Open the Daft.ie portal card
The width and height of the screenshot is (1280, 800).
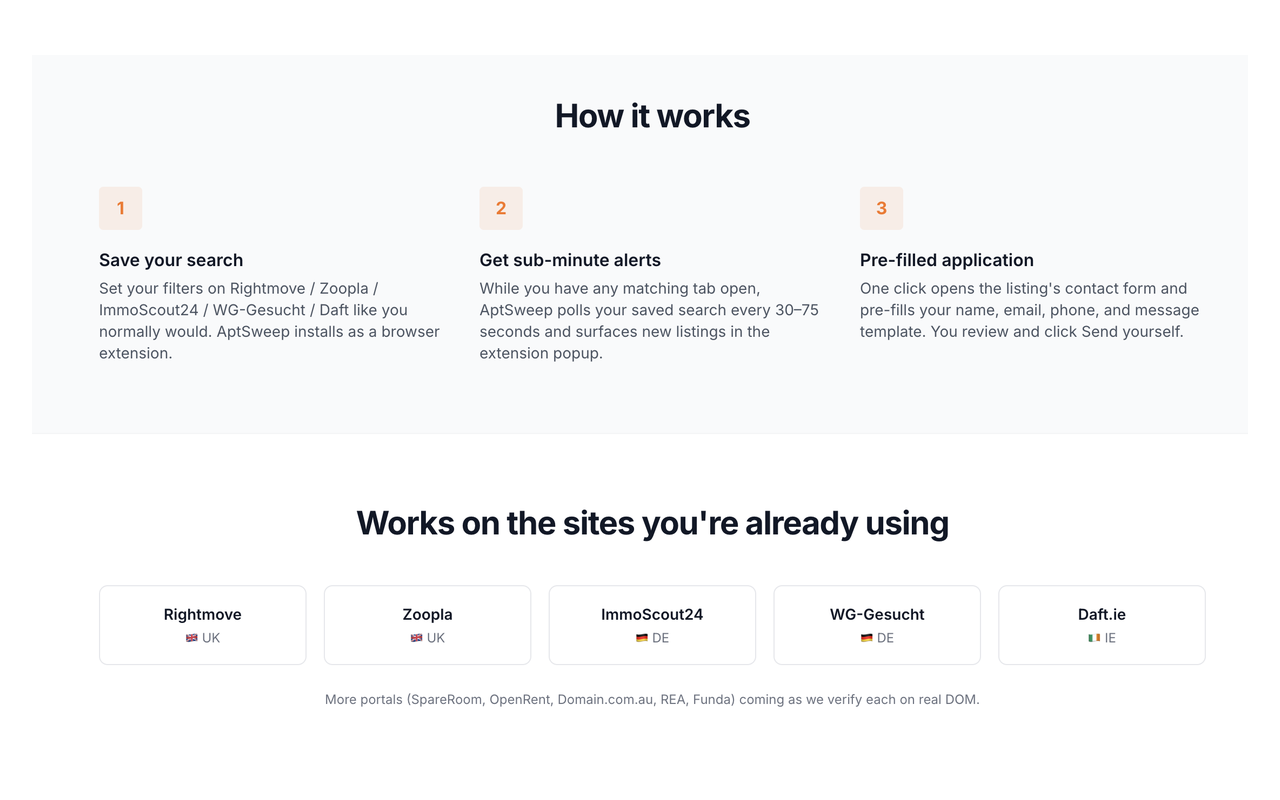(1102, 625)
